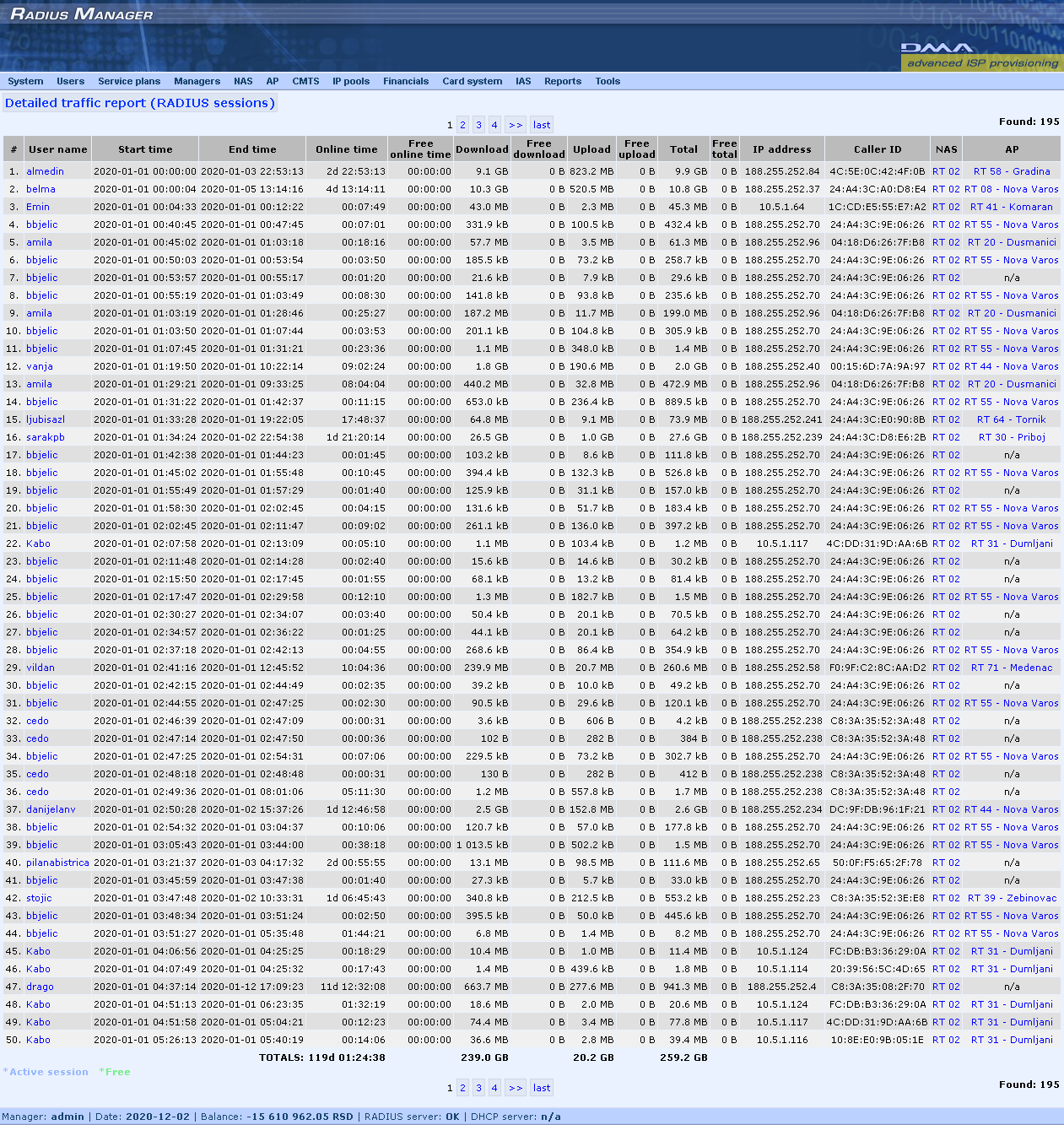1064x1125 pixels.
Task: Click the Balance value in status bar
Action: tap(300, 1117)
